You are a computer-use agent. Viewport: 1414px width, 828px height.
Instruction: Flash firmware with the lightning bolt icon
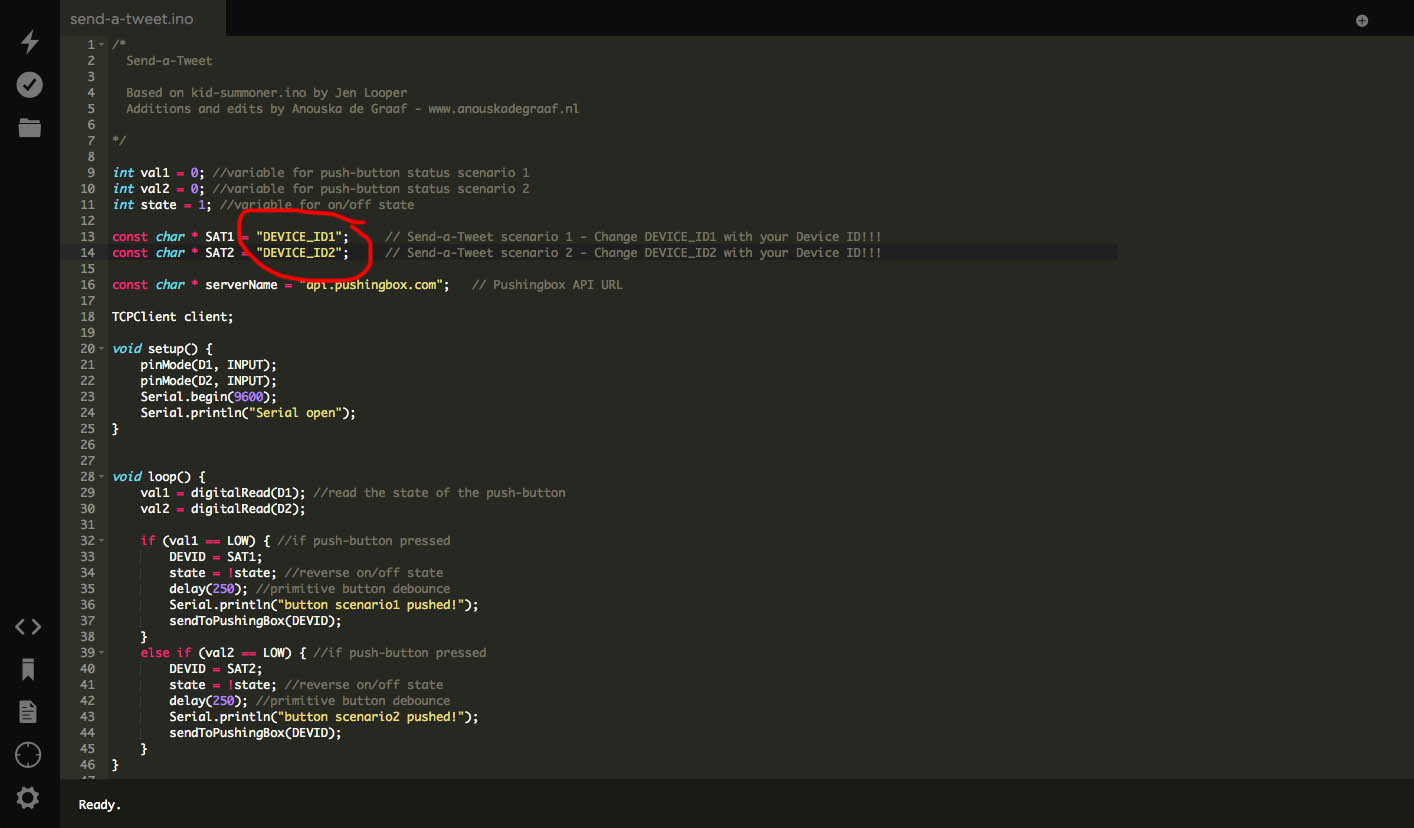29,41
